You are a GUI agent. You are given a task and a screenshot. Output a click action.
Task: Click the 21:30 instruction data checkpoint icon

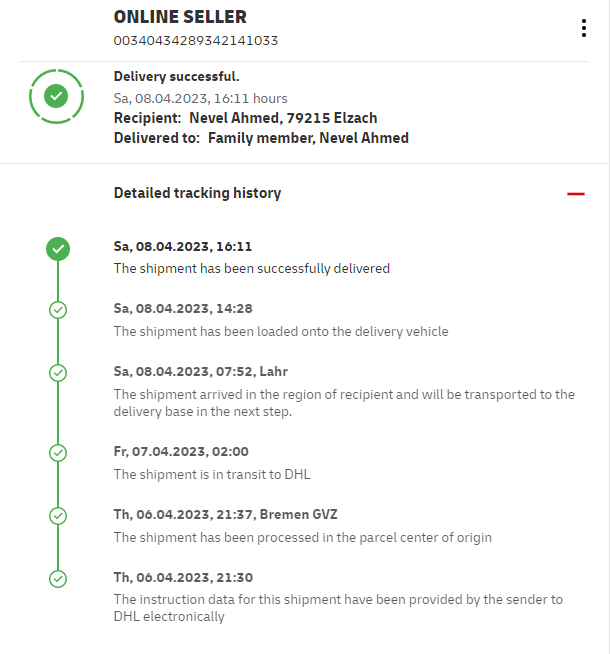tap(58, 579)
